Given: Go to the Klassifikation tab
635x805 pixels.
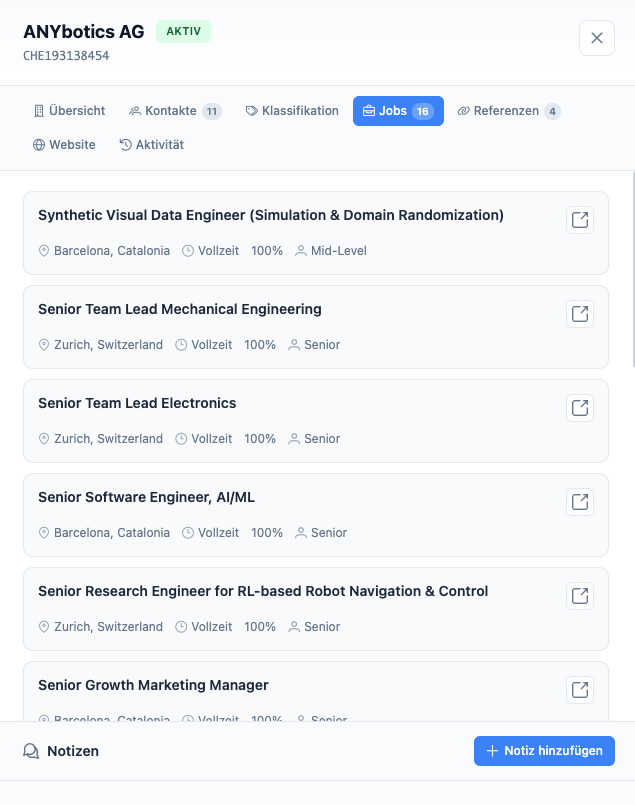Looking at the screenshot, I should (292, 111).
